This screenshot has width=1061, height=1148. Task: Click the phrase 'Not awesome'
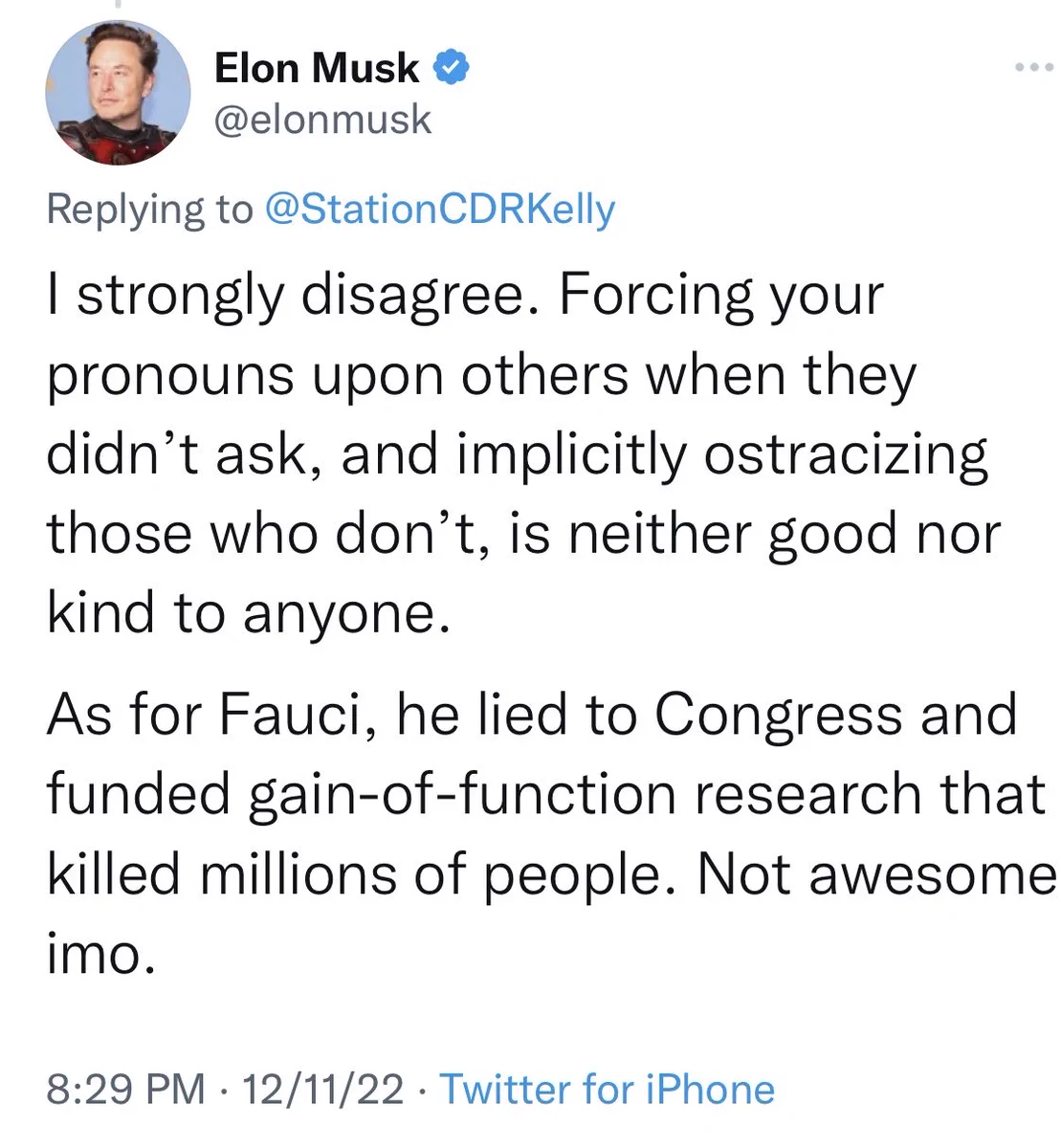[x=876, y=873]
